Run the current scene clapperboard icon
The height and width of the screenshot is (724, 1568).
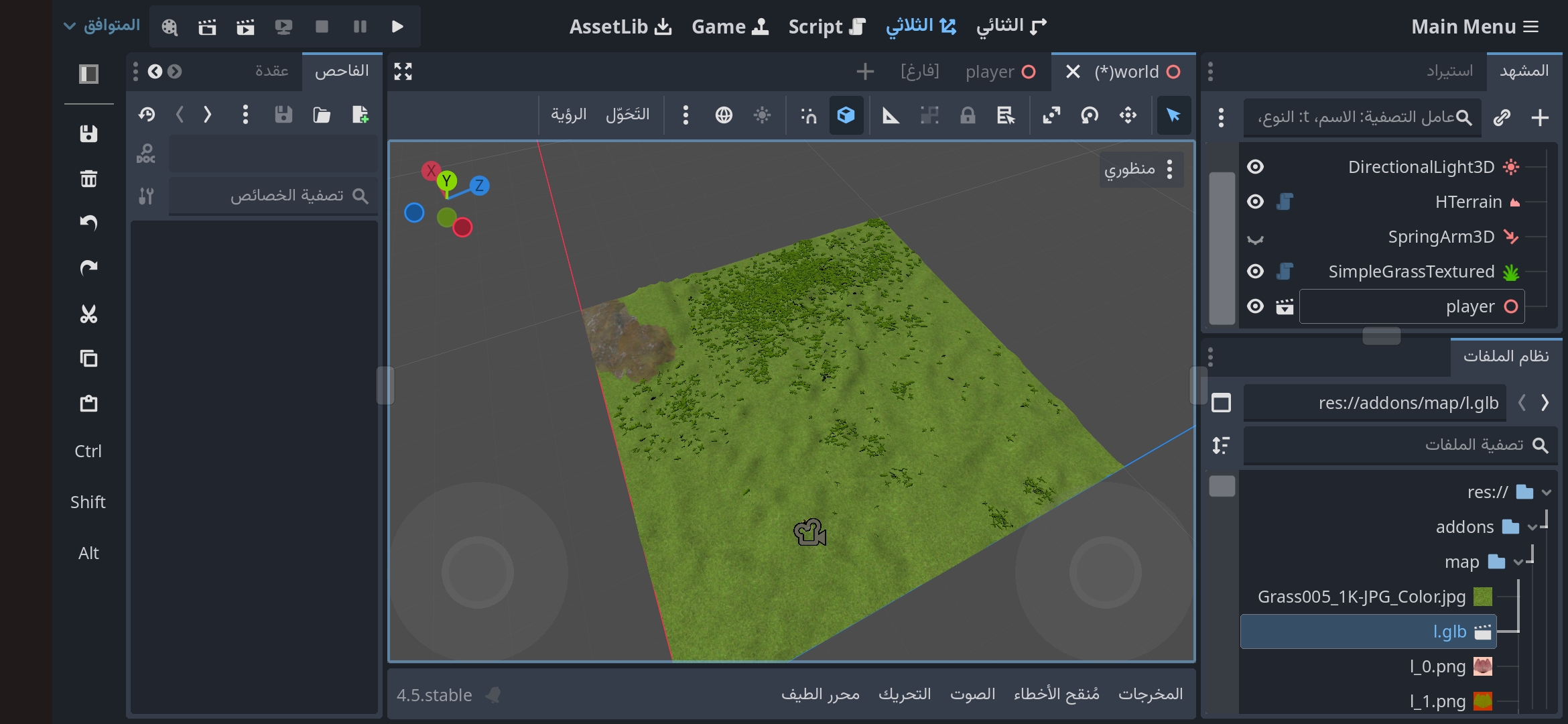(245, 27)
